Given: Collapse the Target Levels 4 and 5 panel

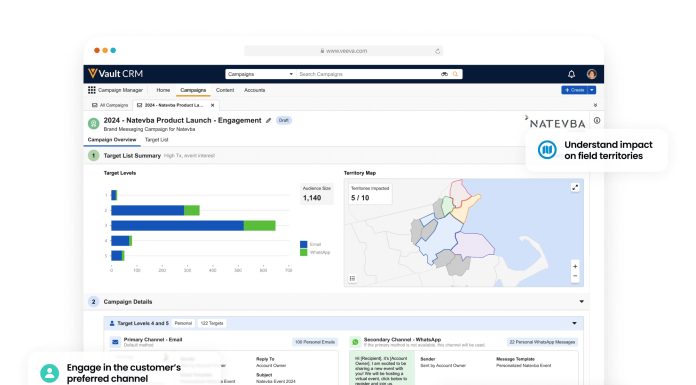Looking at the screenshot, I should coord(574,323).
